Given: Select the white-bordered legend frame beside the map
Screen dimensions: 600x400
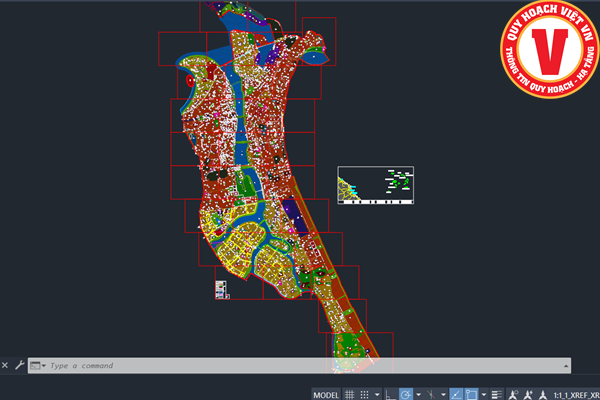Looking at the screenshot, I should point(375,185).
